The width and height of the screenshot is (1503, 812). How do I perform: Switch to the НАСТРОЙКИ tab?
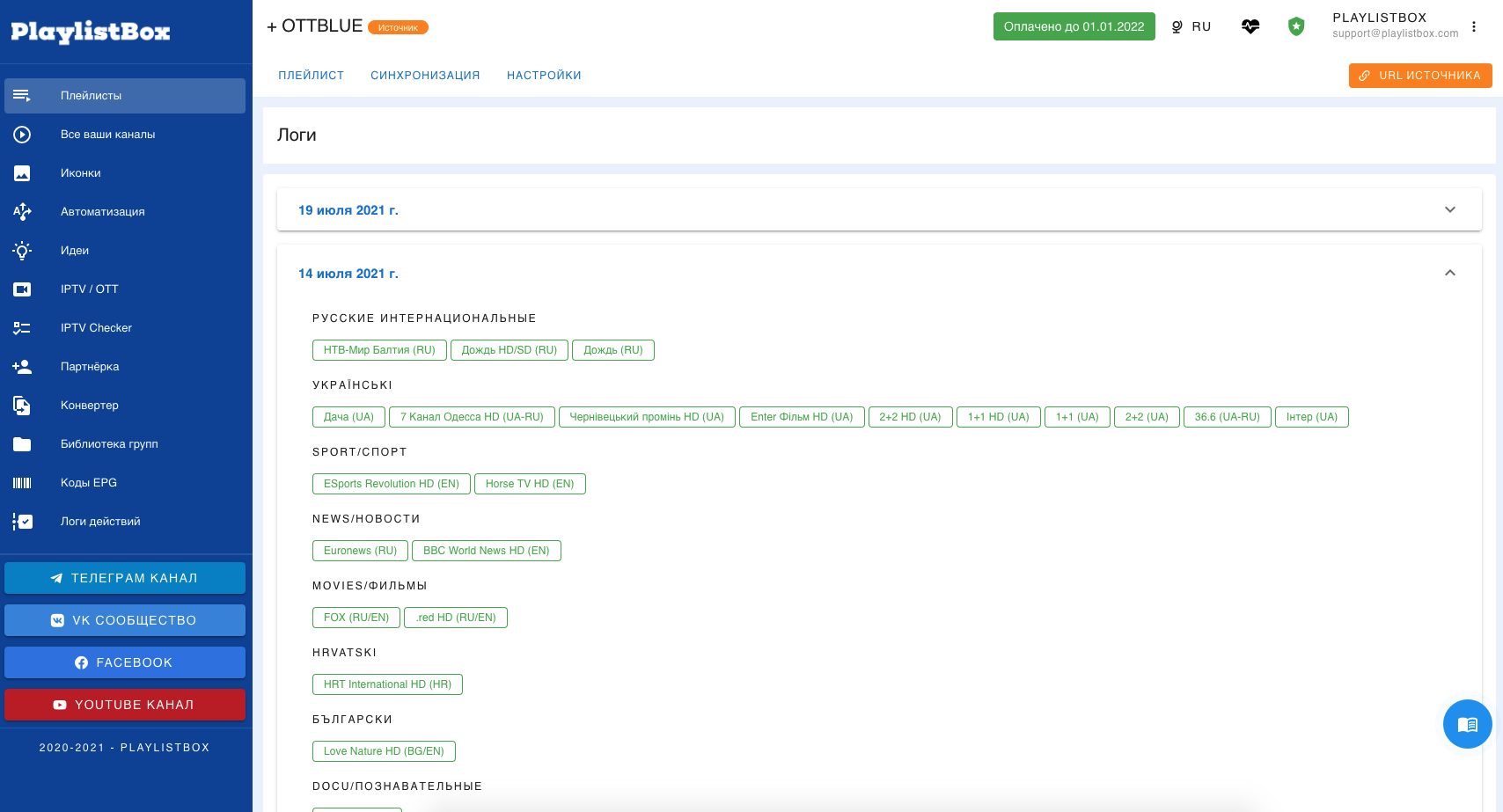pos(544,76)
